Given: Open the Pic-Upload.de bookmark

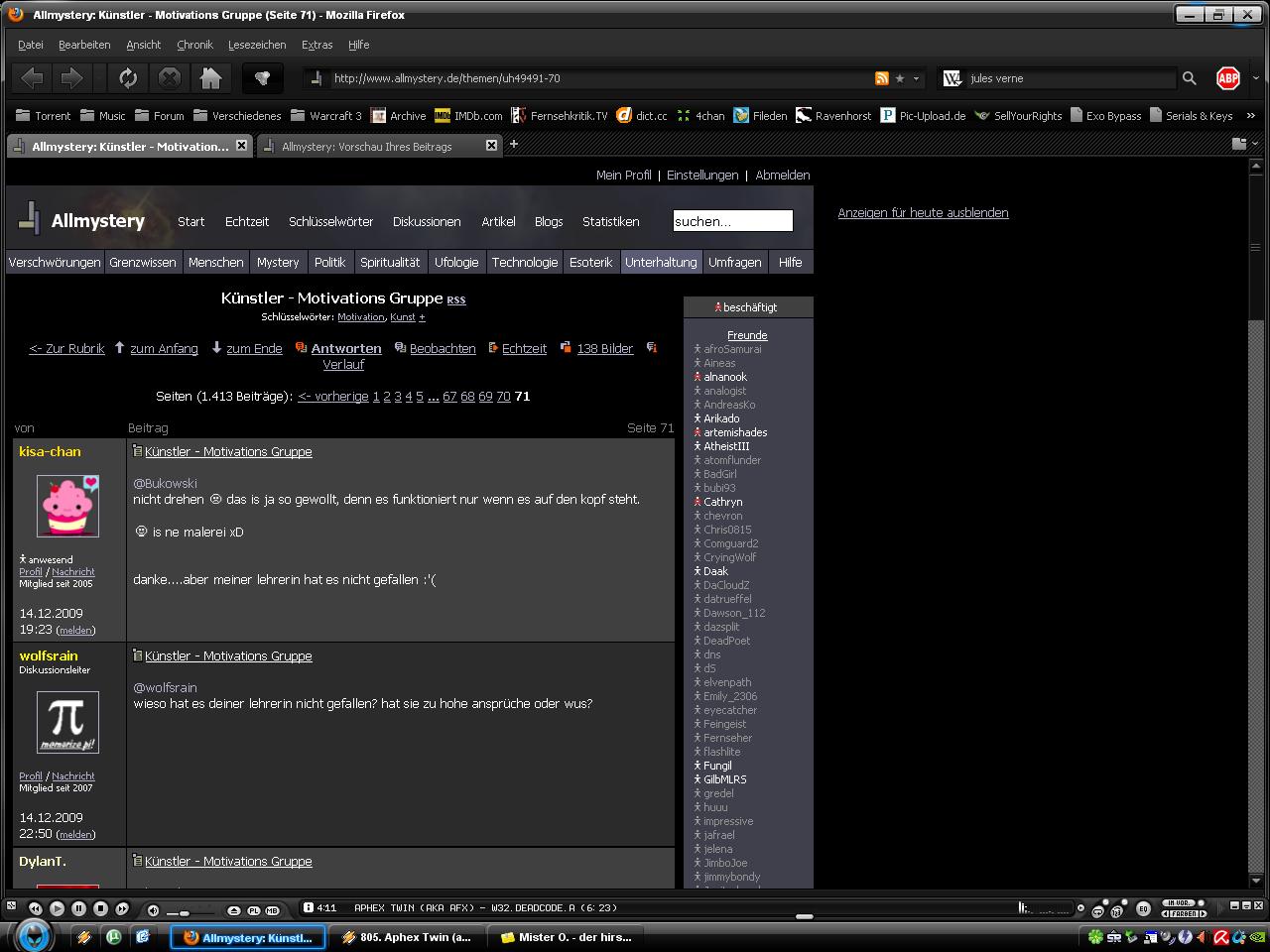Looking at the screenshot, I should 923,116.
